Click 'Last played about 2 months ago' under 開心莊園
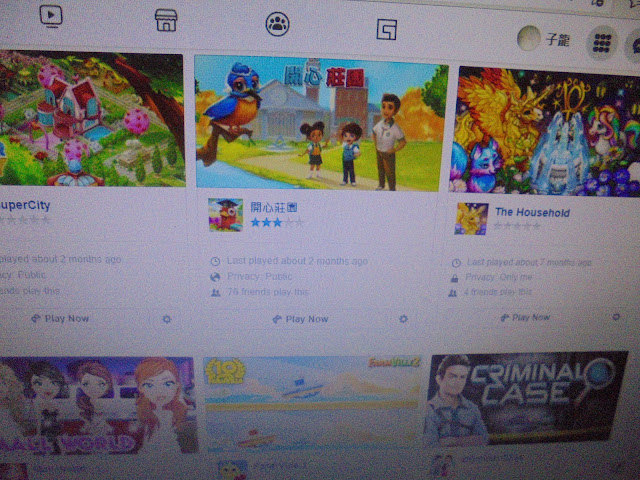Screen dimensions: 640x480 pyautogui.click(x=297, y=261)
